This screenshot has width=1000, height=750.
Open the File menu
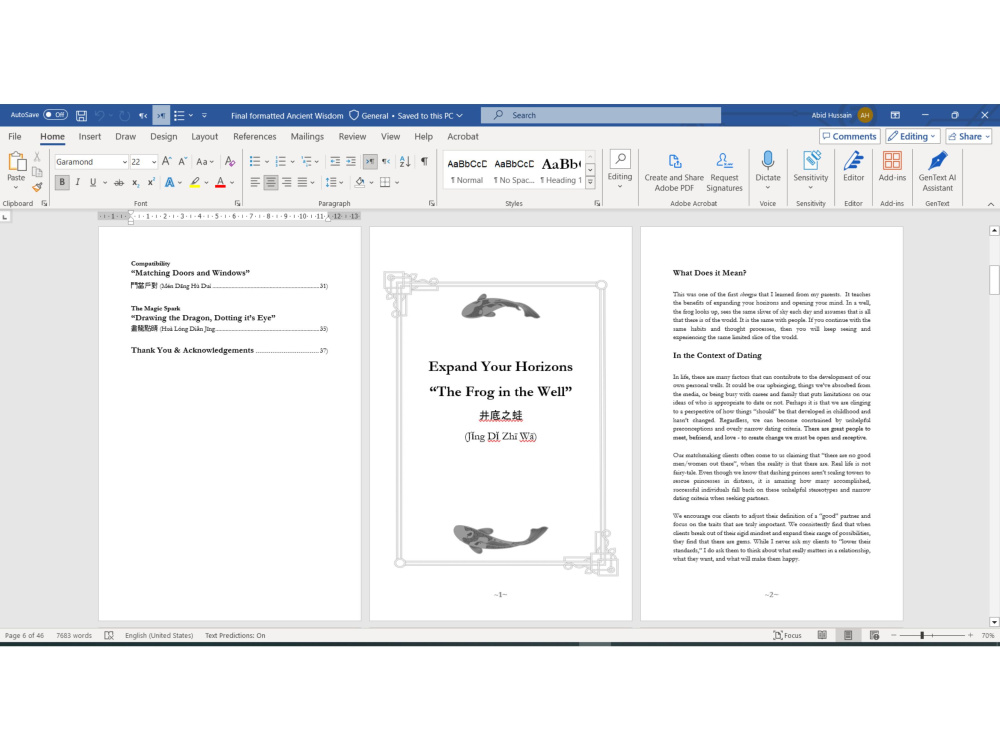15,136
